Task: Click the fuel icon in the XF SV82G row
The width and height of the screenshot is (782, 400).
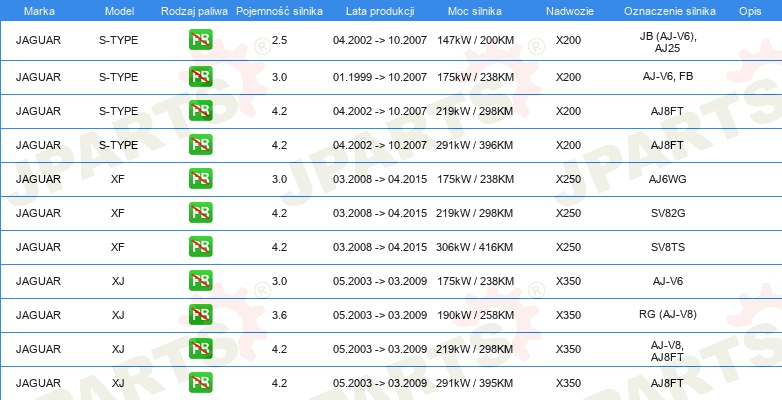Action: tap(200, 212)
